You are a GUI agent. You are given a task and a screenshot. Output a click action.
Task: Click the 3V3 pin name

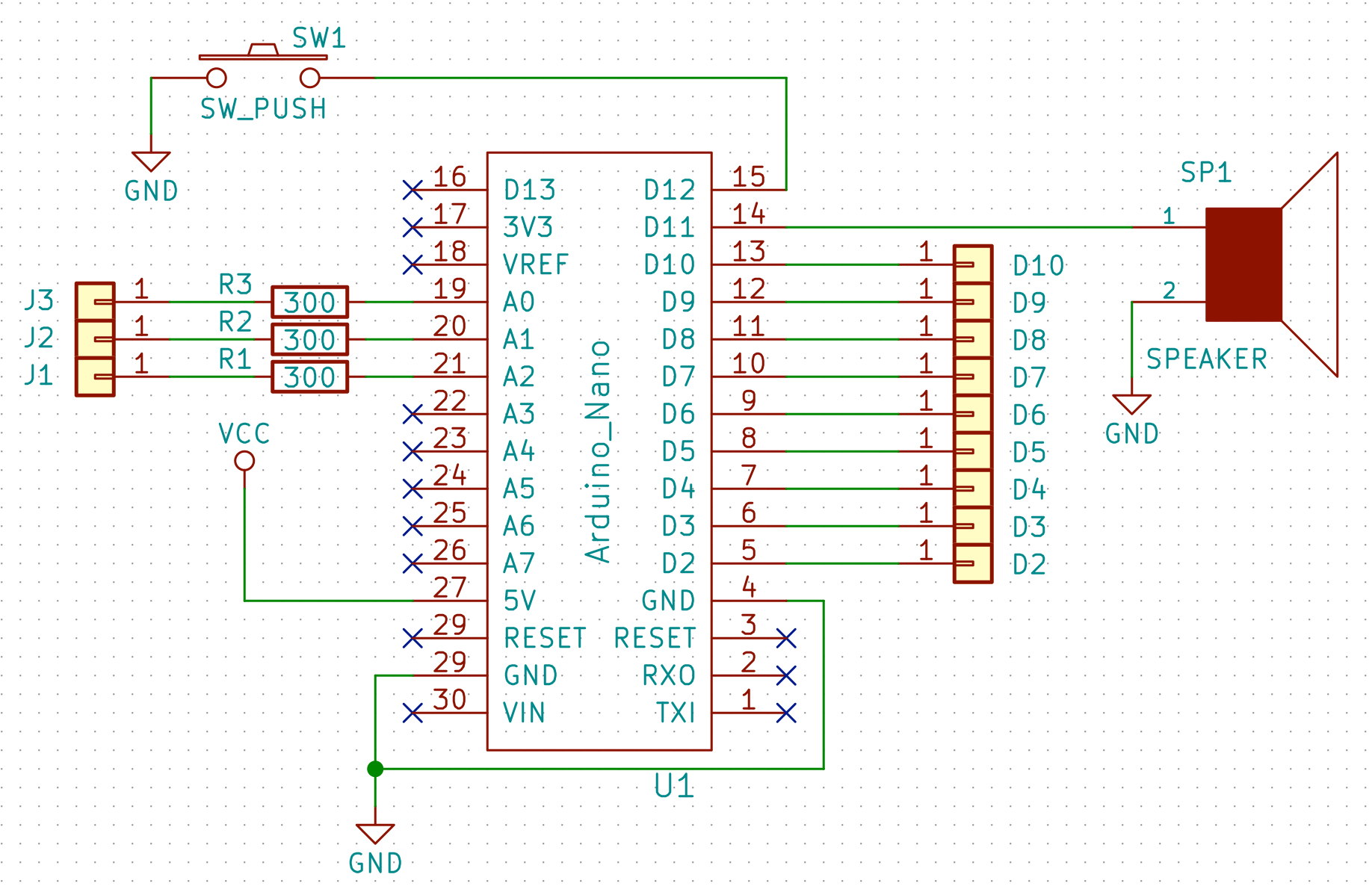[x=528, y=227]
